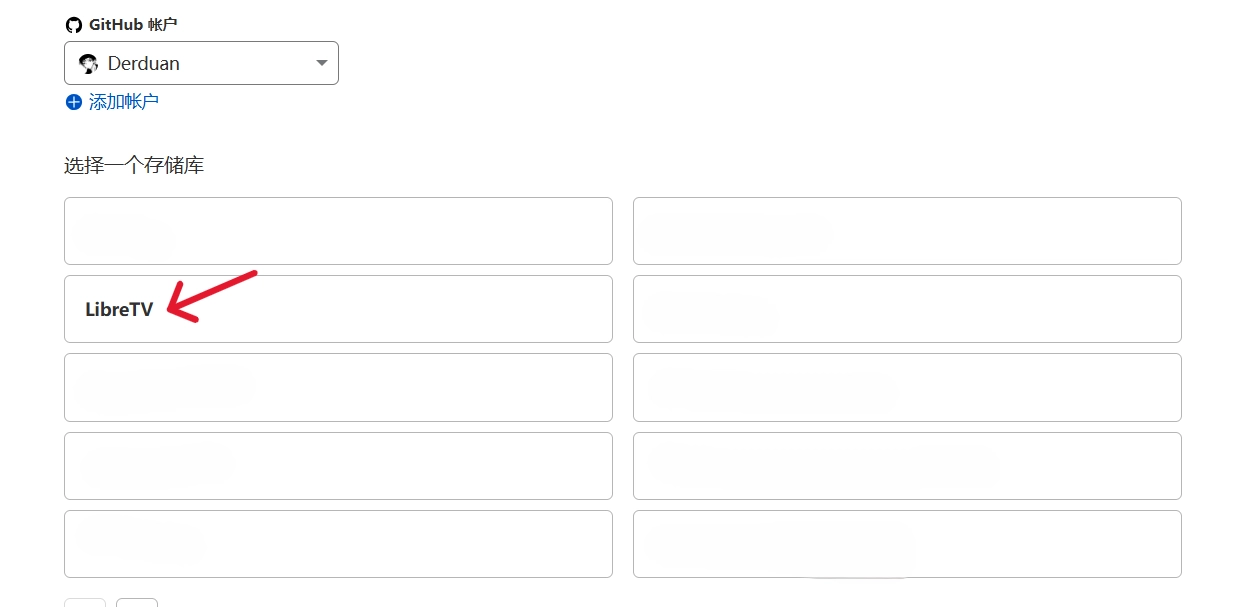Viewport: 1240px width, 607px height.
Task: Select the LibreTV repository
Action: click(338, 309)
